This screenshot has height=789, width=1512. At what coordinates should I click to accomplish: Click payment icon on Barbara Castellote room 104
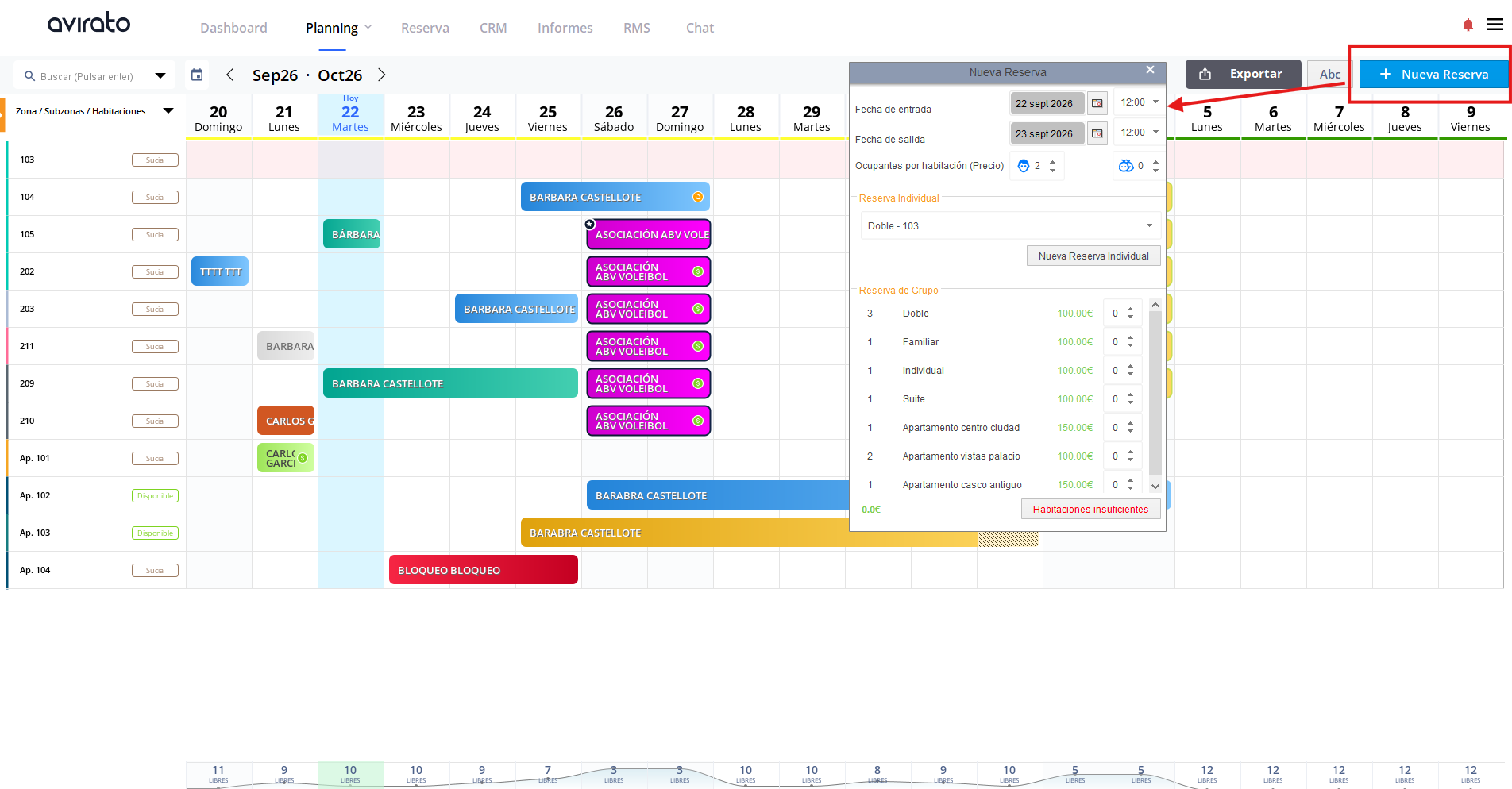(698, 197)
